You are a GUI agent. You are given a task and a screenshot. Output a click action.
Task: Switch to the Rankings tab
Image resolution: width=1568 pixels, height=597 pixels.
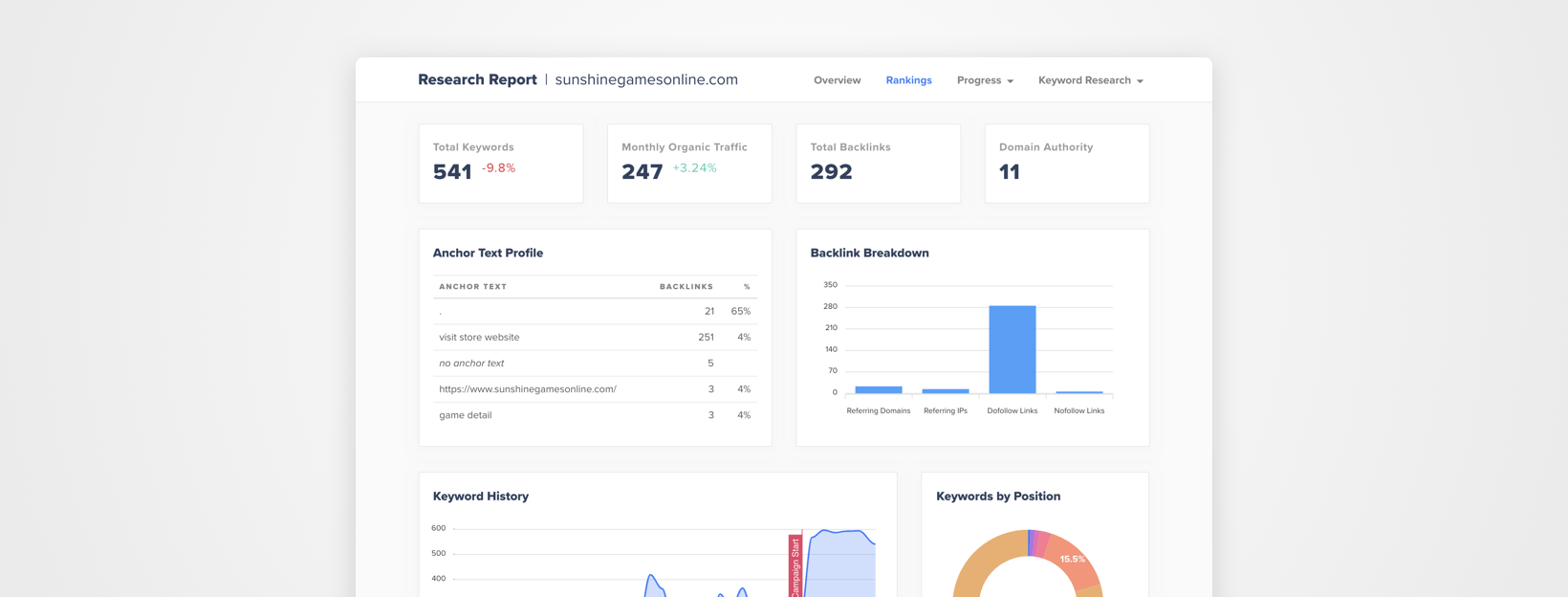pos(908,80)
